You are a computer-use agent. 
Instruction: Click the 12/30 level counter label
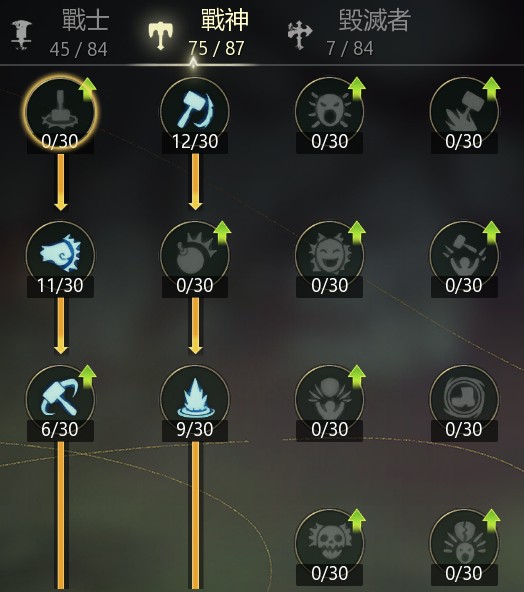click(x=195, y=142)
